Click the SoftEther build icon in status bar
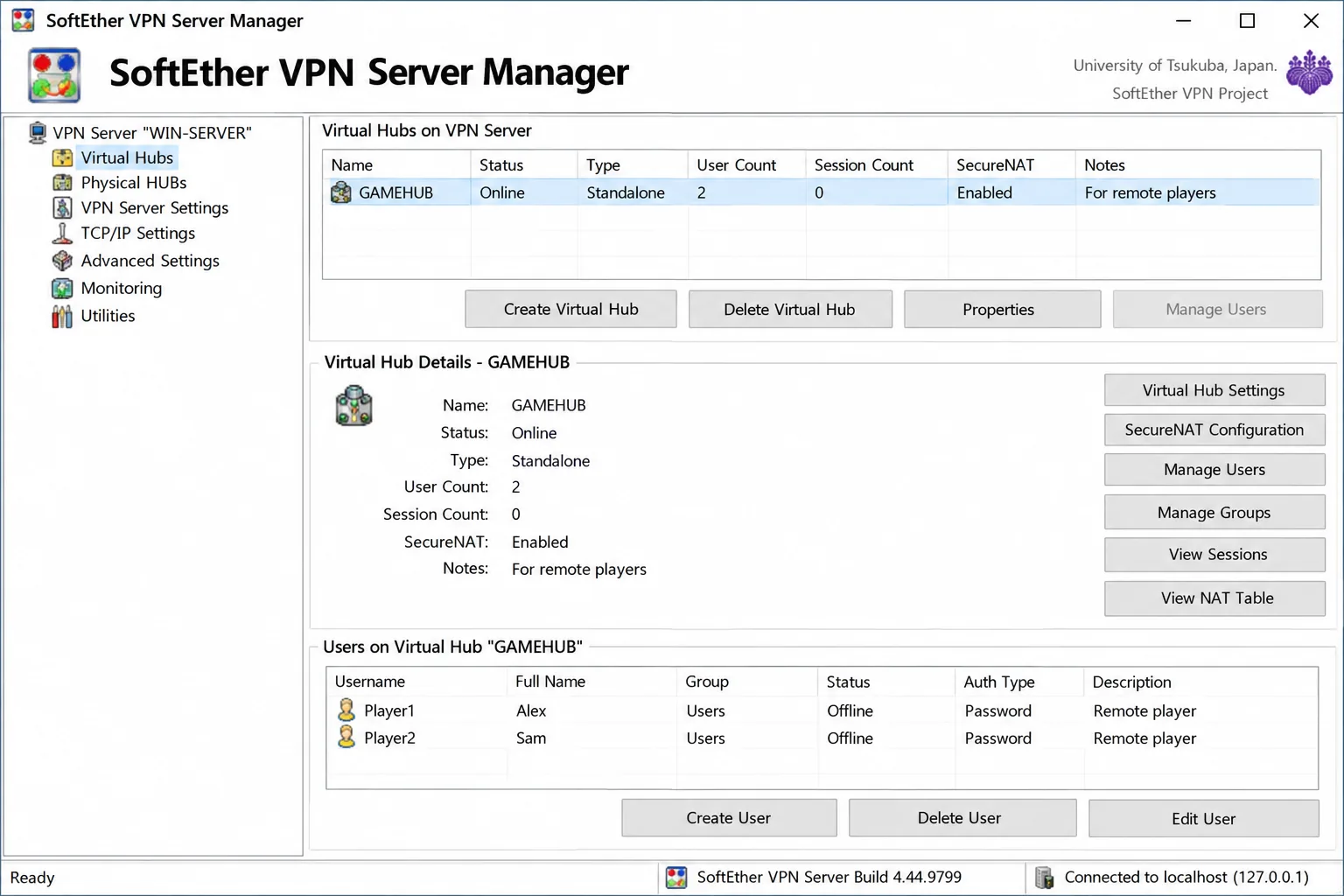Screen dimensions: 1344x896 pyautogui.click(x=676, y=877)
